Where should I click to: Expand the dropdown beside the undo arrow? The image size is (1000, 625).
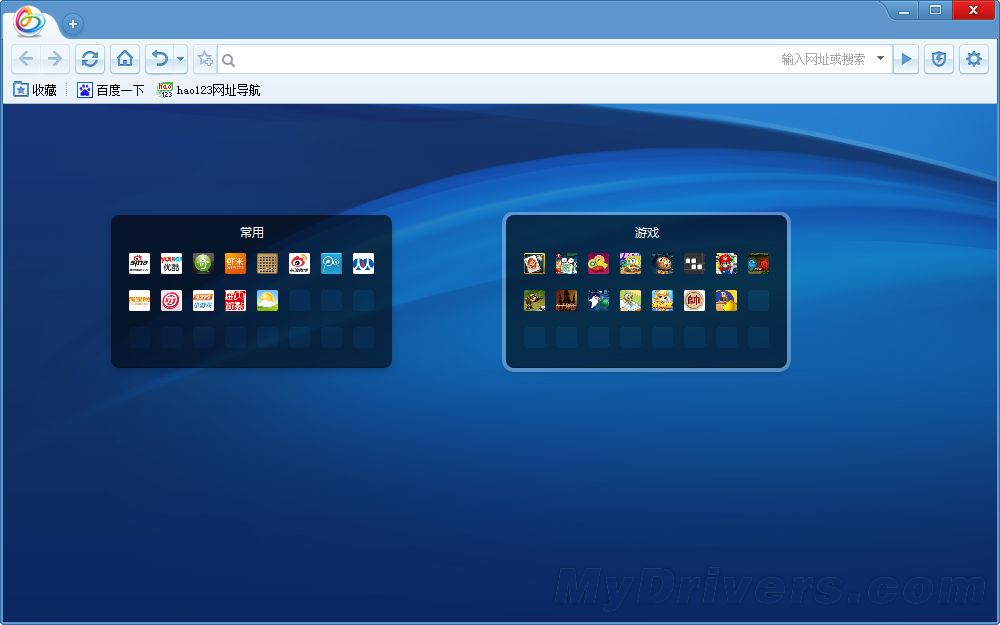180,59
